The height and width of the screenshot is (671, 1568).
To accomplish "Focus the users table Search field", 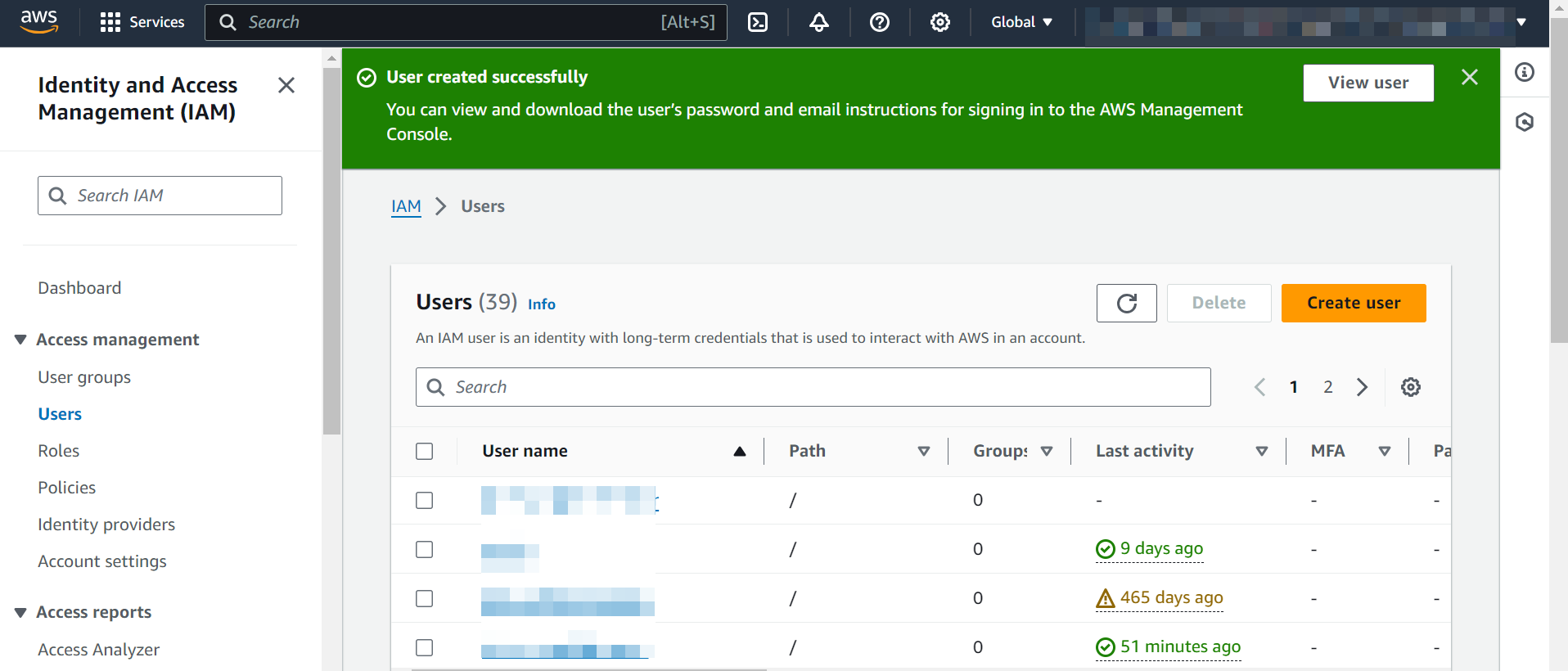I will pos(813,387).
